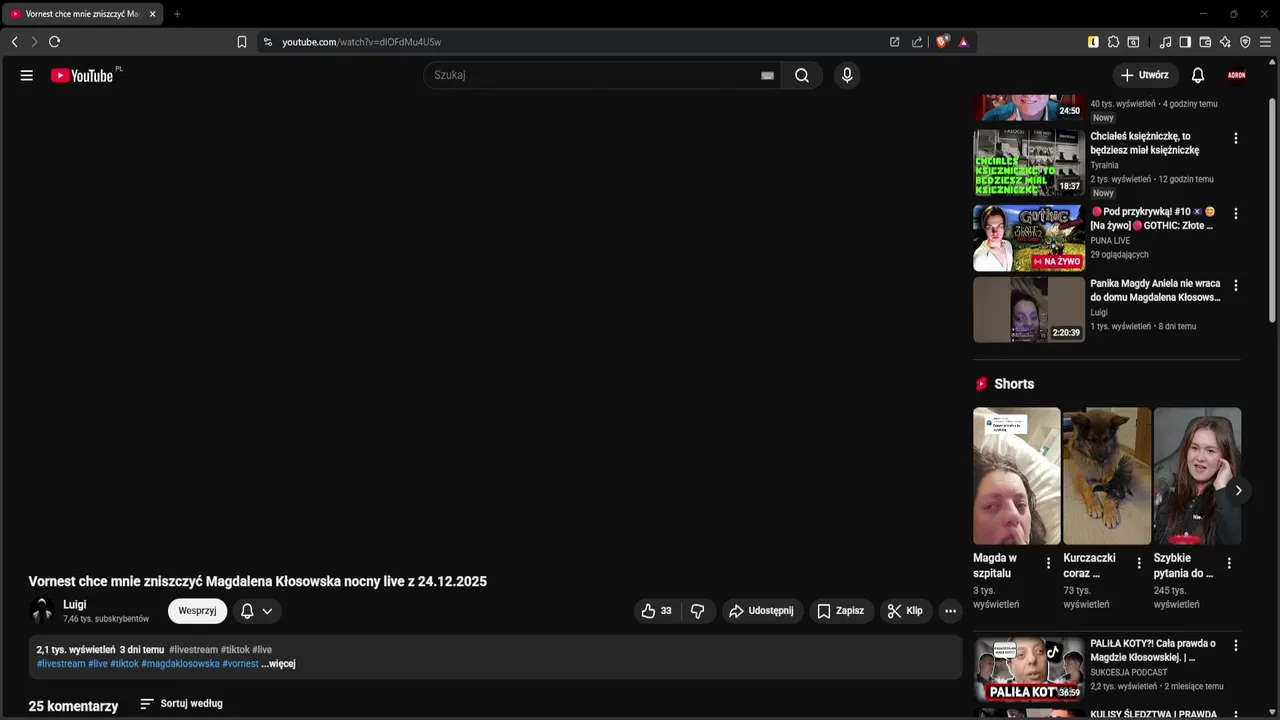Viewport: 1280px width, 720px height.
Task: Open browser extensions puzzle icon
Action: click(x=1113, y=42)
